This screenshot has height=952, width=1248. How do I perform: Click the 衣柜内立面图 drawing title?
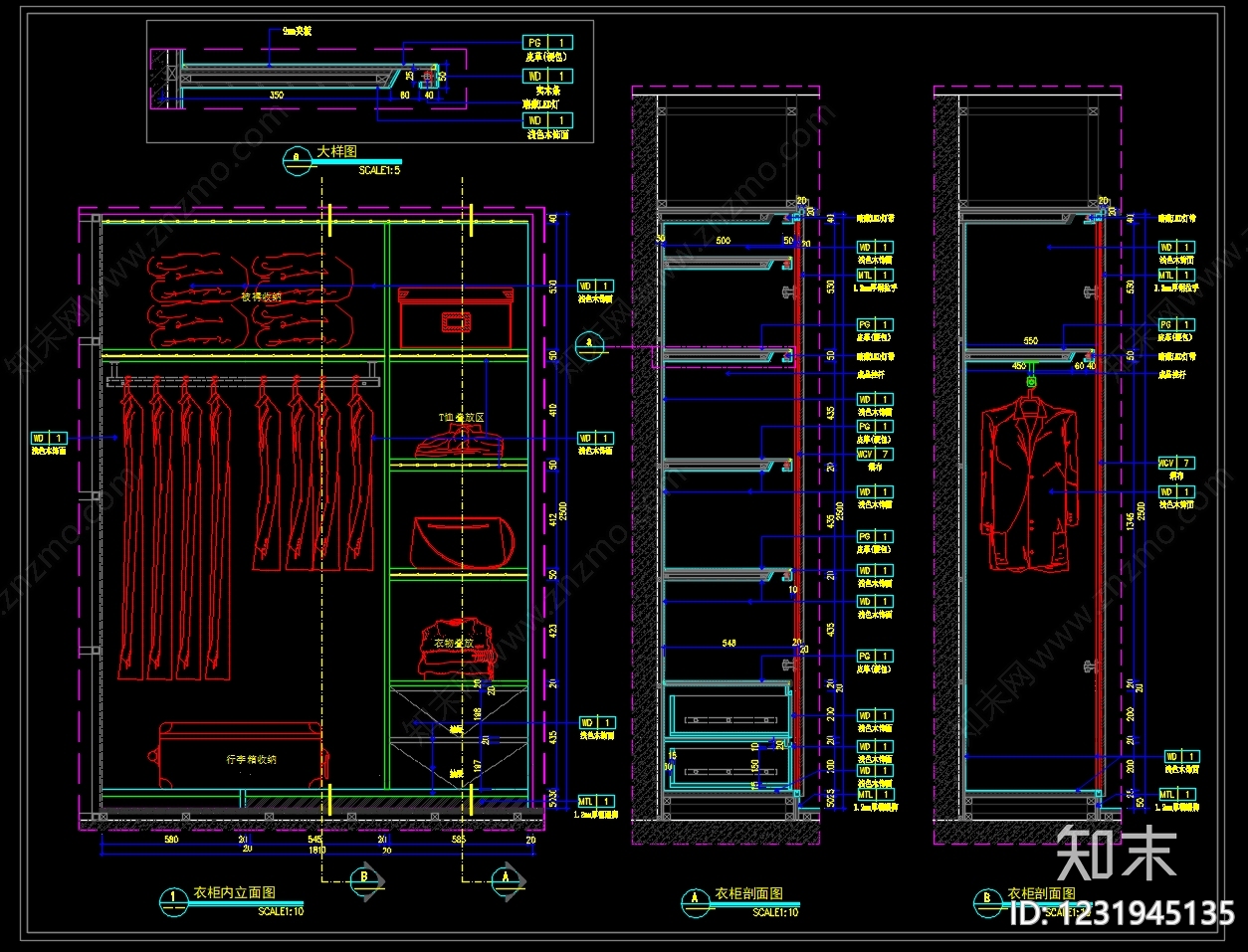pos(234,892)
